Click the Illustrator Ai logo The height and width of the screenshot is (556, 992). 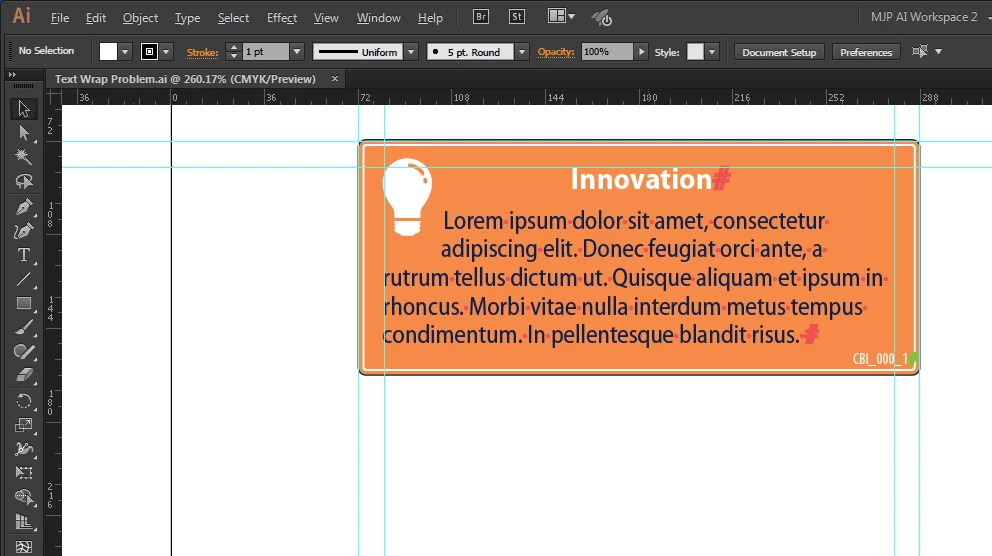click(x=22, y=16)
